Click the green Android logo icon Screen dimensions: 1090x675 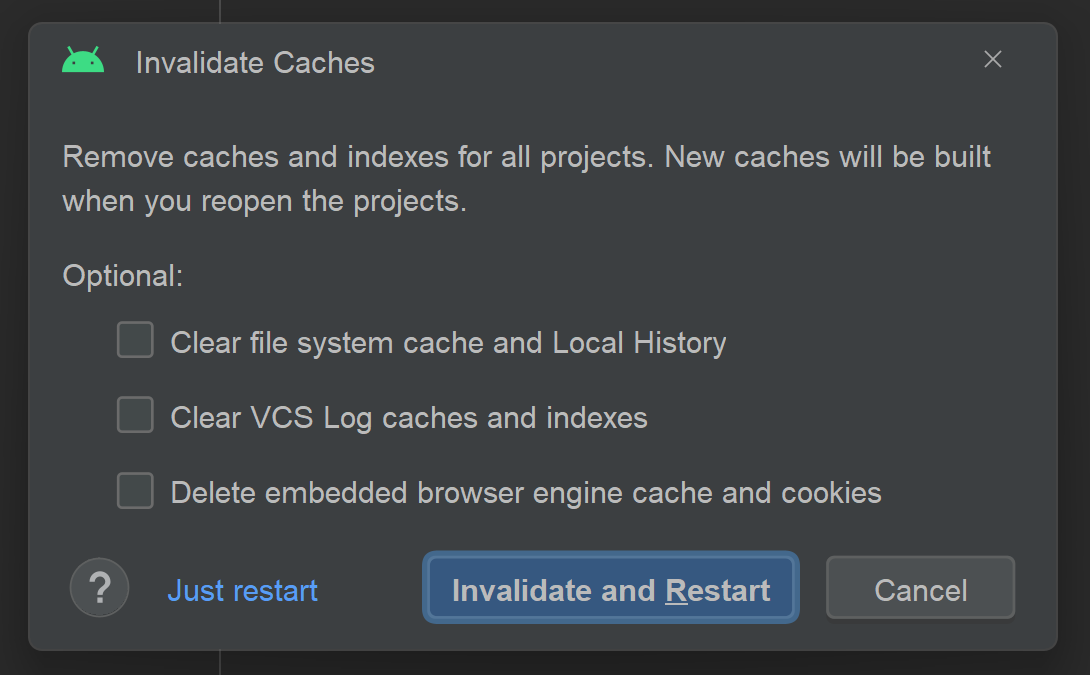click(x=83, y=60)
